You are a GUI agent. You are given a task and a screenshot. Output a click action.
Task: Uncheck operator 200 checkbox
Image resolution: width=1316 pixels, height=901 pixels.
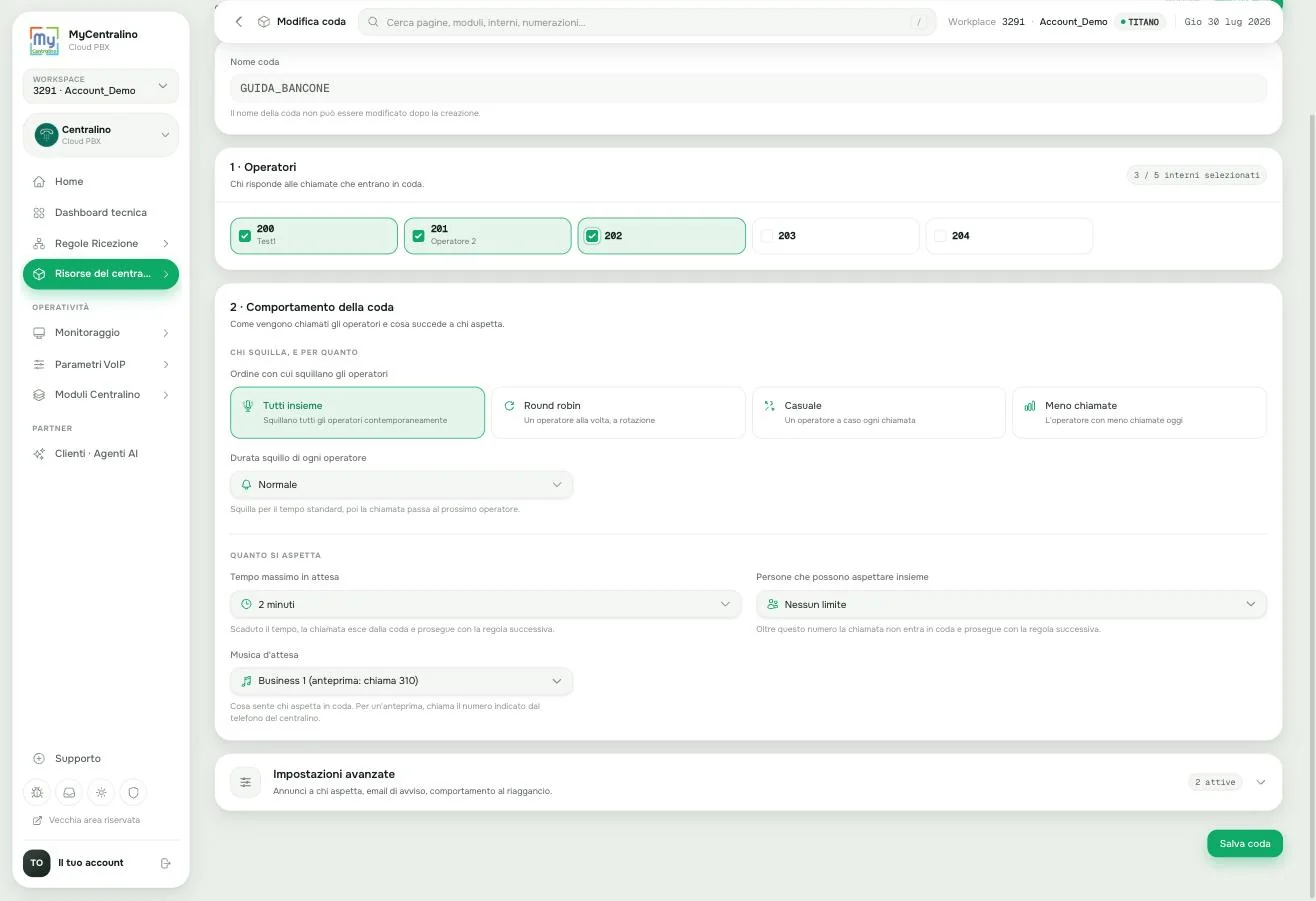coord(245,236)
